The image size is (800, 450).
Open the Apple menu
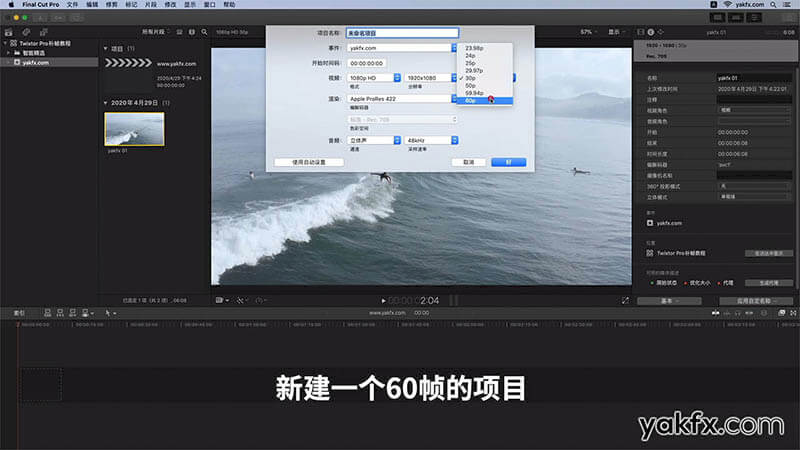11,4
